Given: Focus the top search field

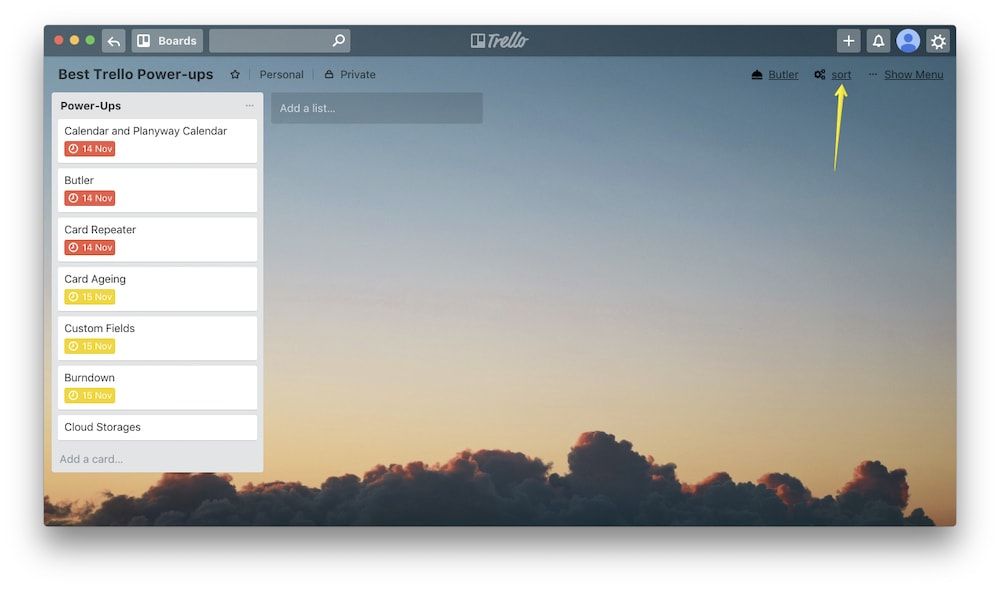Looking at the screenshot, I should click(279, 41).
